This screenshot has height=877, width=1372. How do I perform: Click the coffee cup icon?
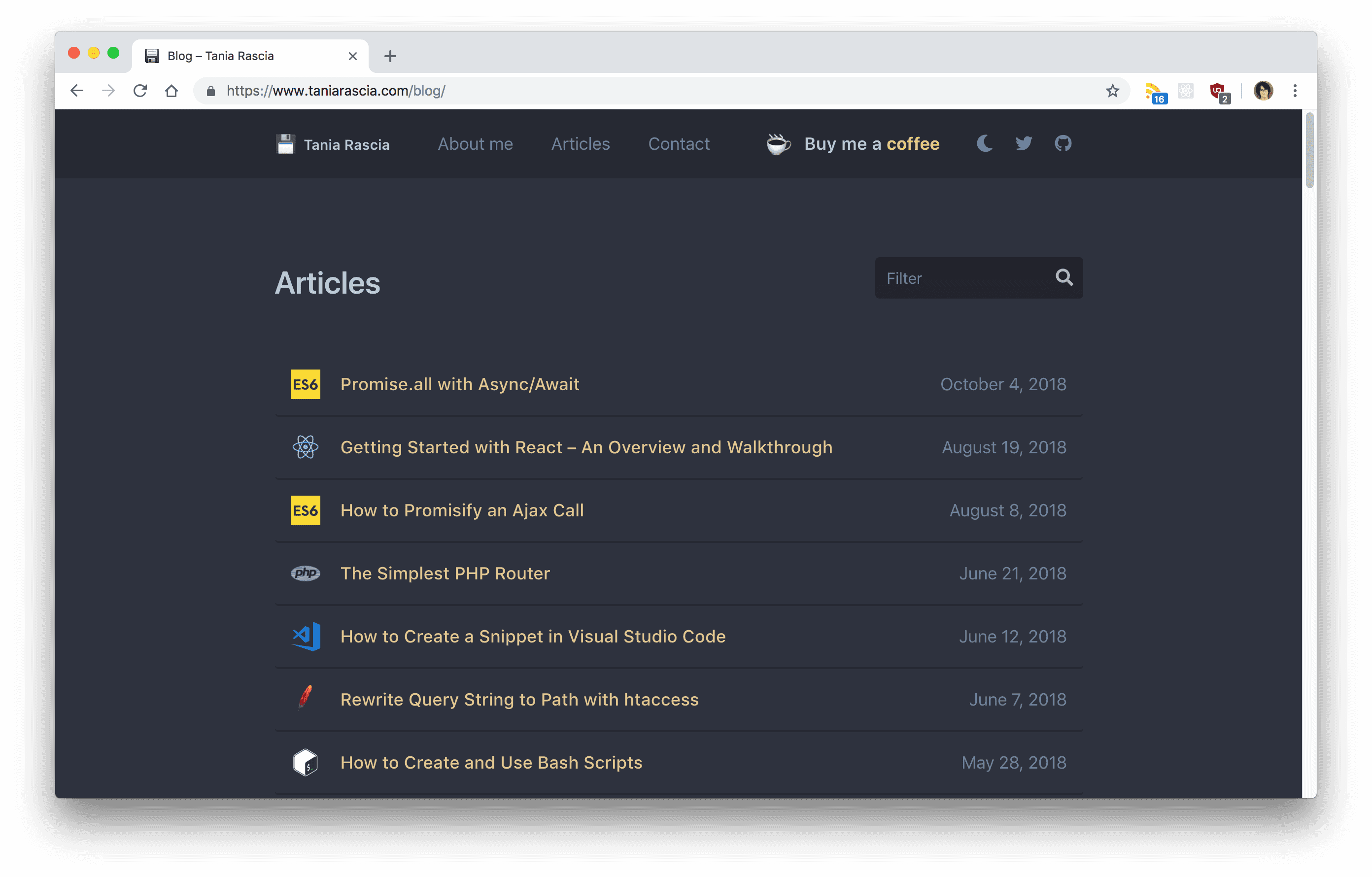click(x=778, y=144)
